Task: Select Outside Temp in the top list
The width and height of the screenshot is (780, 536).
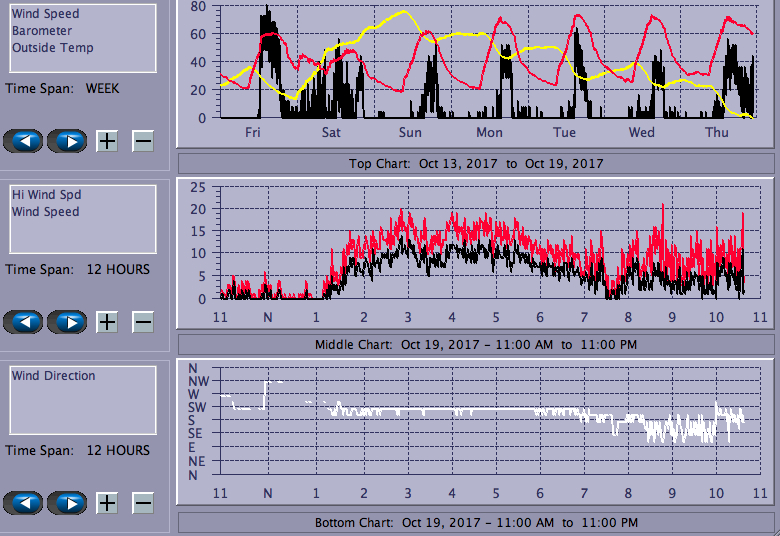Action: click(x=52, y=48)
